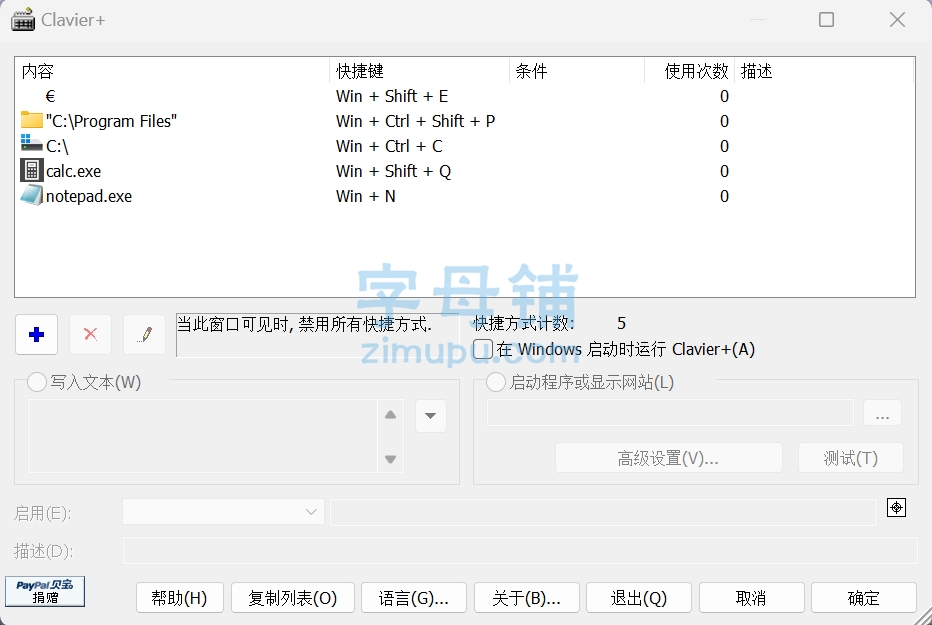Open the 语言(G)... language button

414,598
